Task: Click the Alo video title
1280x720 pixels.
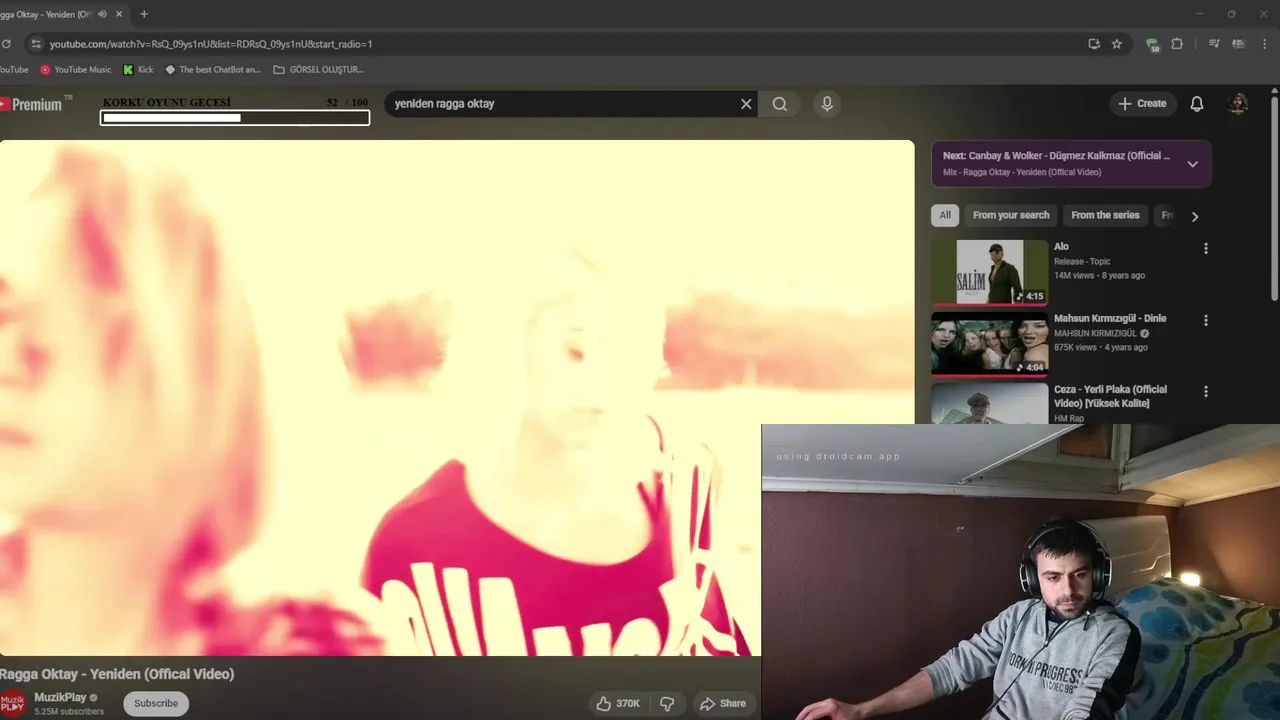Action: point(1061,246)
